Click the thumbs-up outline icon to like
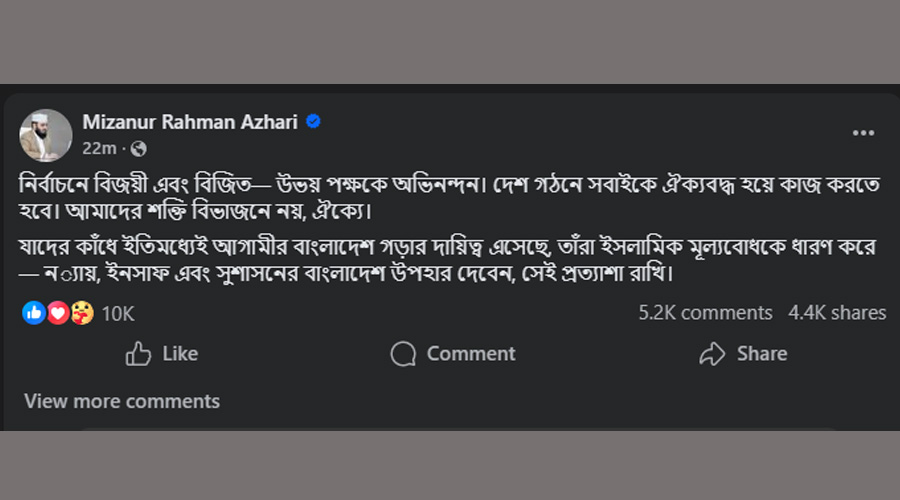900x500 pixels. tap(138, 354)
